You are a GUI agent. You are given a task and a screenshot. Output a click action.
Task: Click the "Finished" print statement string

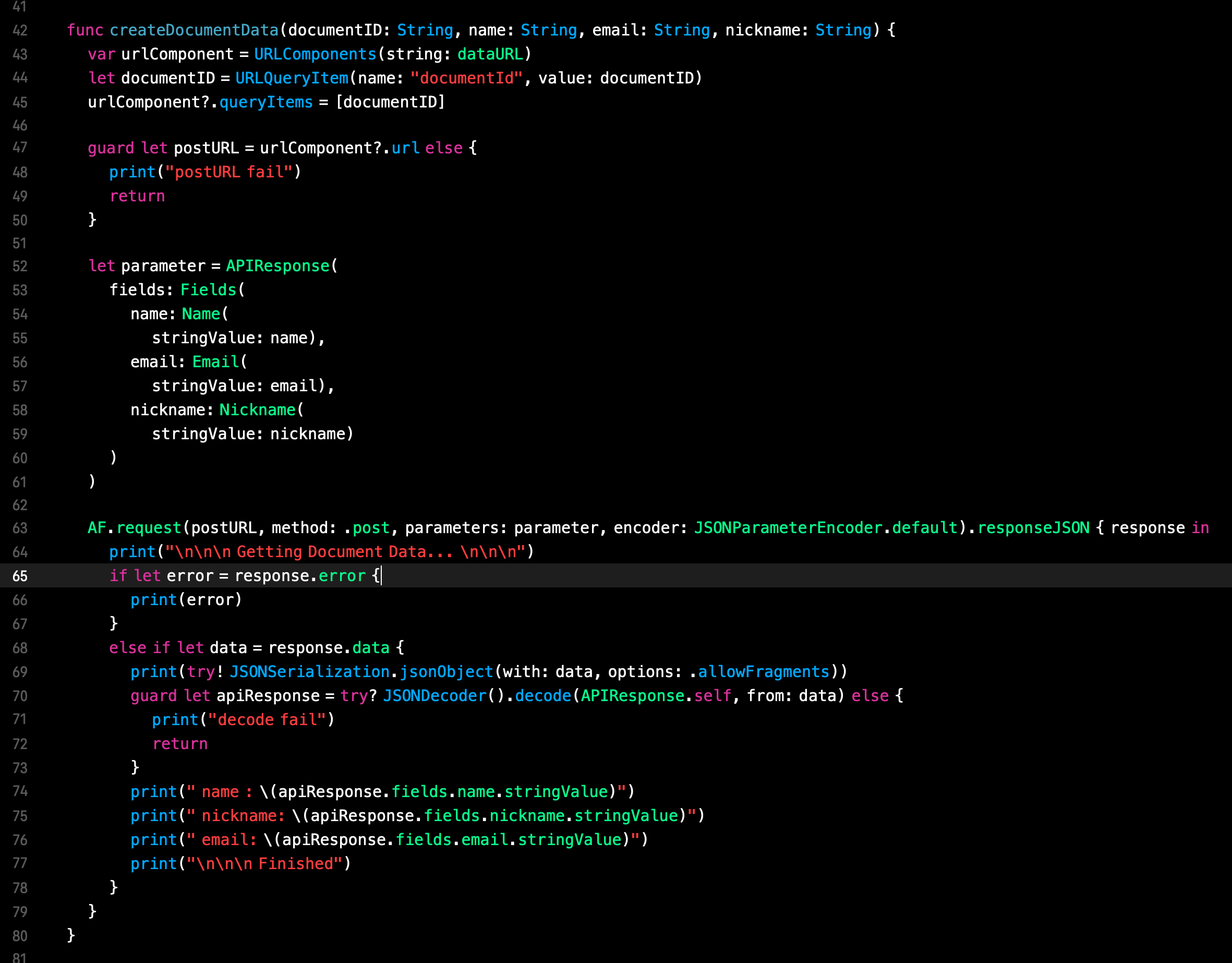click(x=269, y=864)
